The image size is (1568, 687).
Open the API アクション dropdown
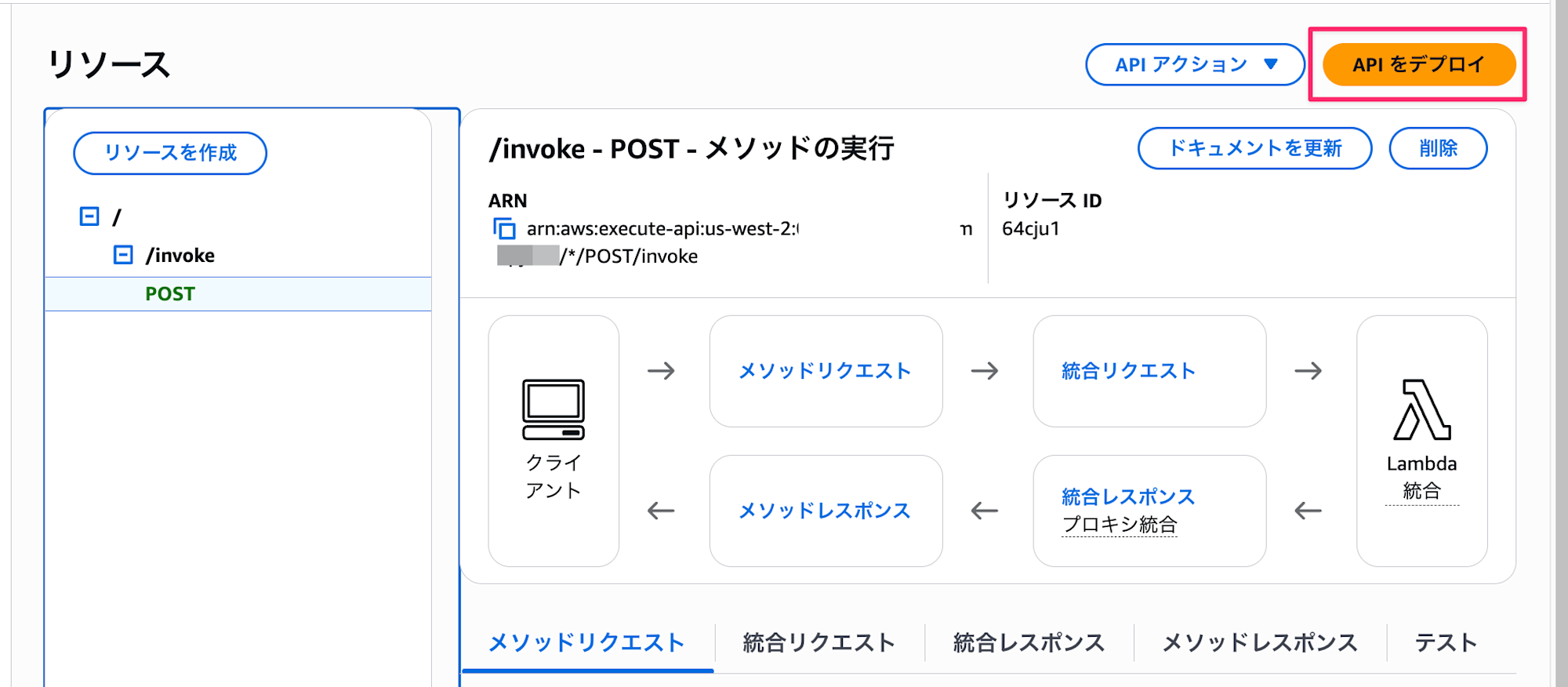pyautogui.click(x=1195, y=64)
